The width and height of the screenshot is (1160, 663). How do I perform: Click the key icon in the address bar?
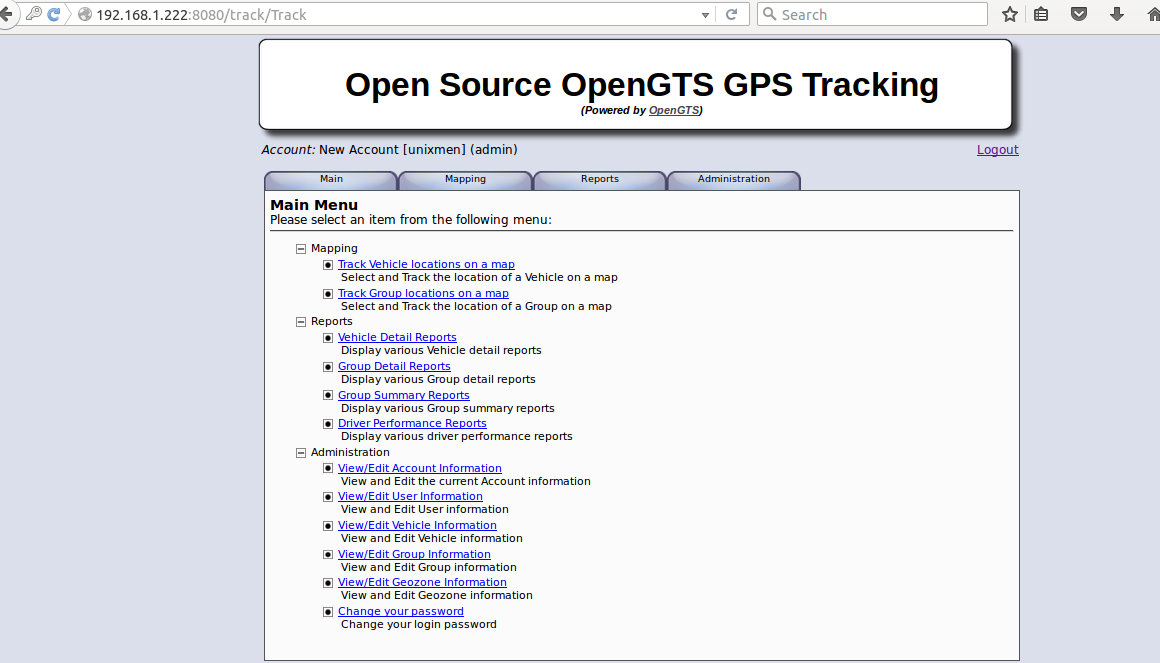tap(33, 13)
